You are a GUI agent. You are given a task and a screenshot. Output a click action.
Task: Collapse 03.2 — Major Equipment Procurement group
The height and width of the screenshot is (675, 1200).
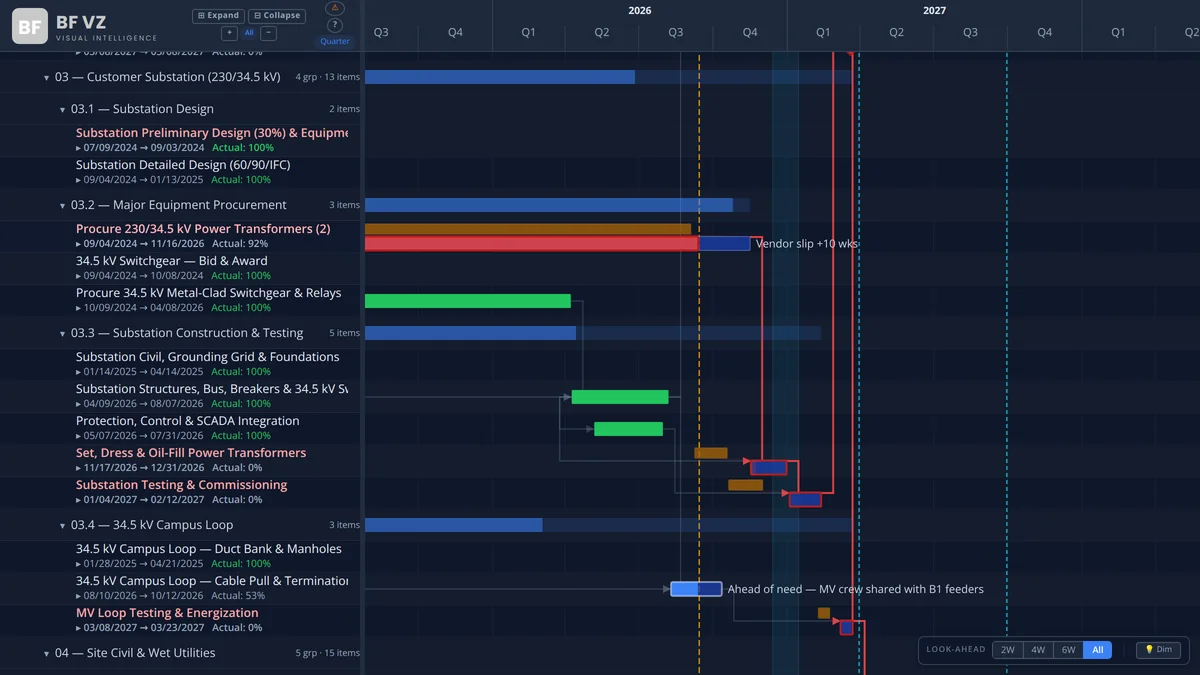pos(62,205)
